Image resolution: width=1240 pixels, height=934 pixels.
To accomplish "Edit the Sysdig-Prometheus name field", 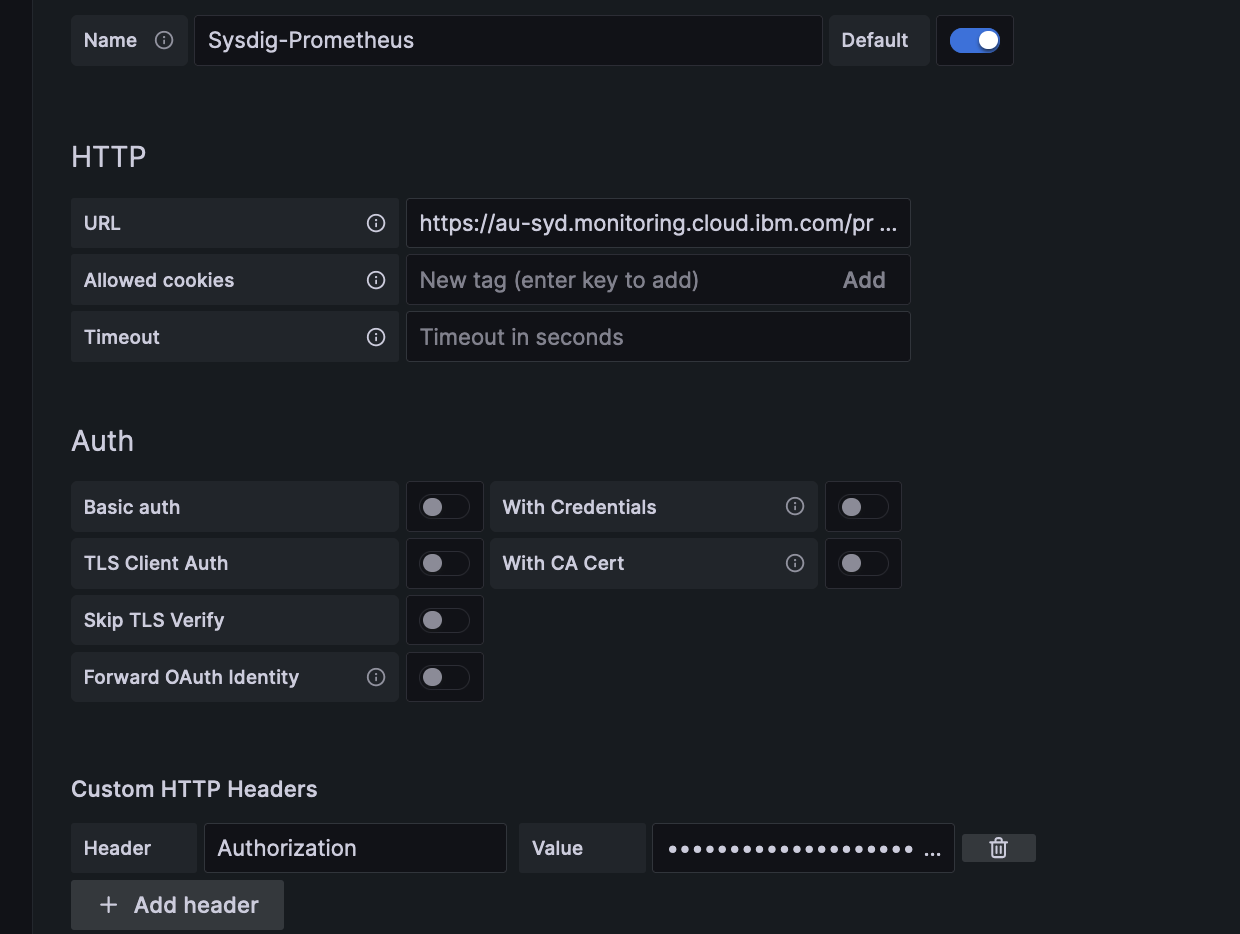I will click(x=508, y=40).
